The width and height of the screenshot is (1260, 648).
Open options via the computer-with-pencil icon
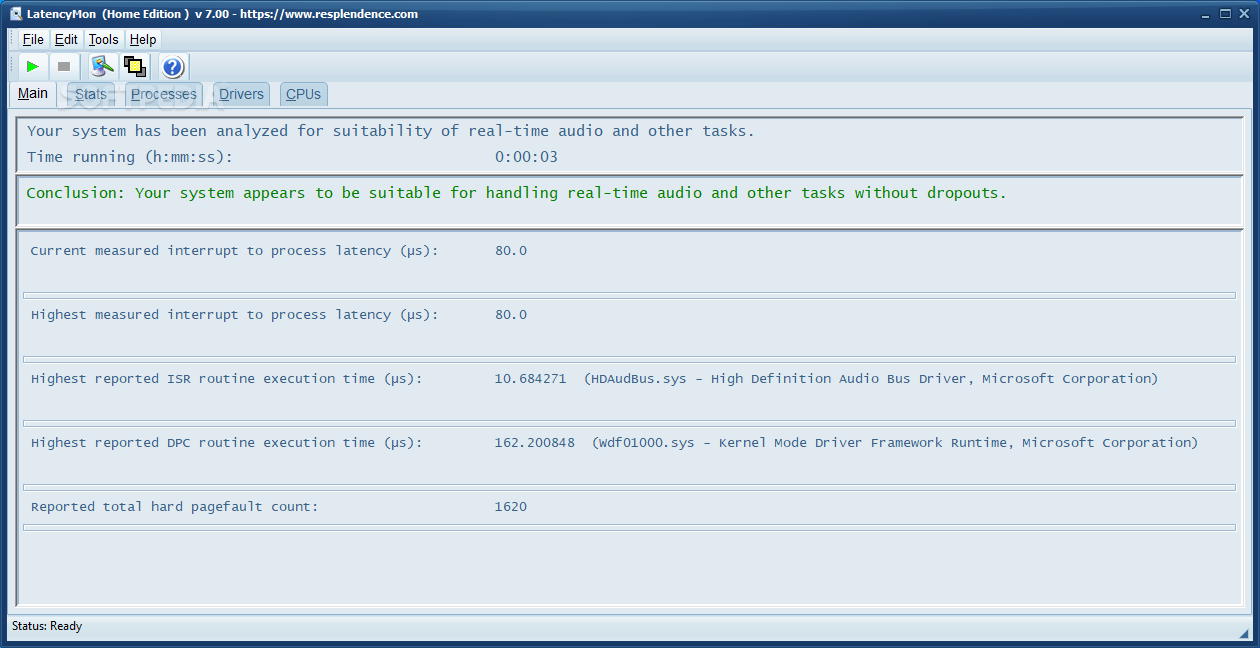101,67
